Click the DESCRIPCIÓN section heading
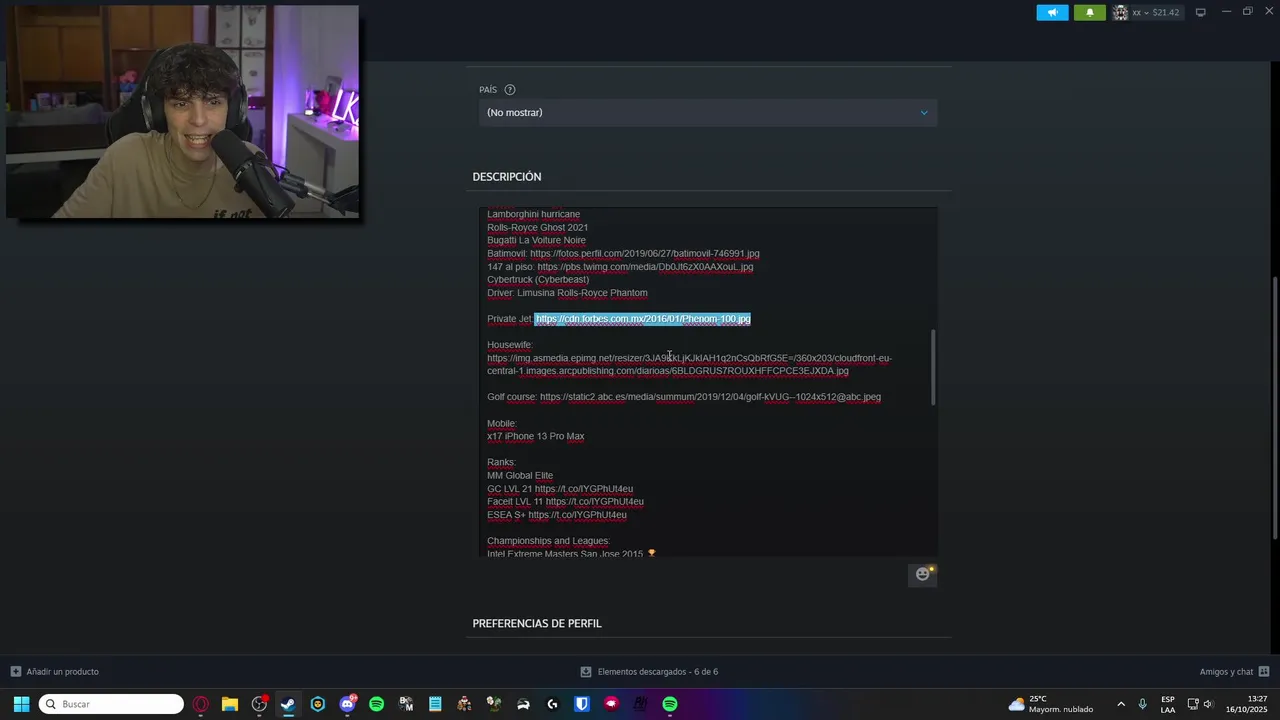Viewport: 1280px width, 720px height. tap(507, 177)
